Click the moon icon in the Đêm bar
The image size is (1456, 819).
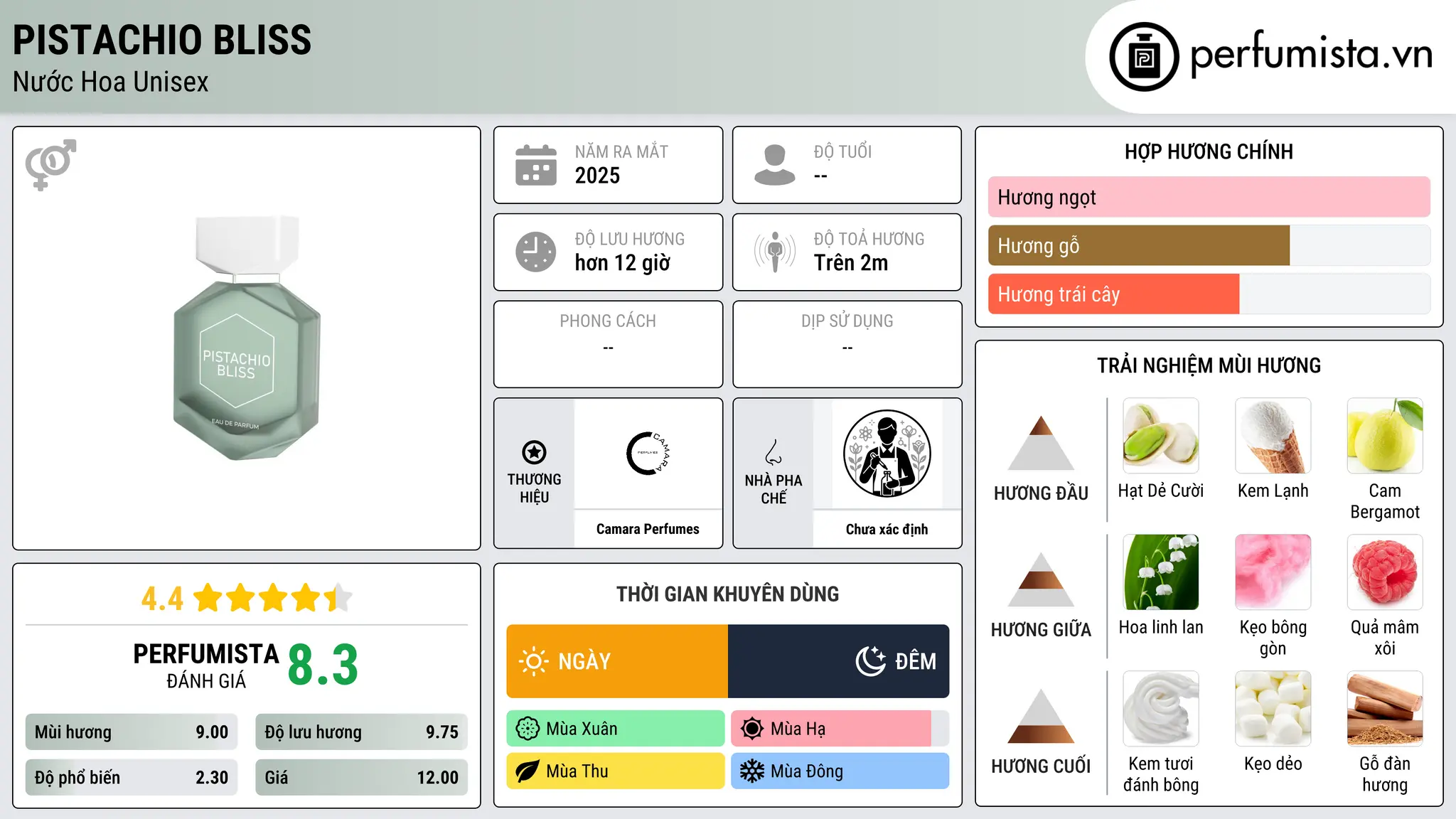[x=870, y=661]
